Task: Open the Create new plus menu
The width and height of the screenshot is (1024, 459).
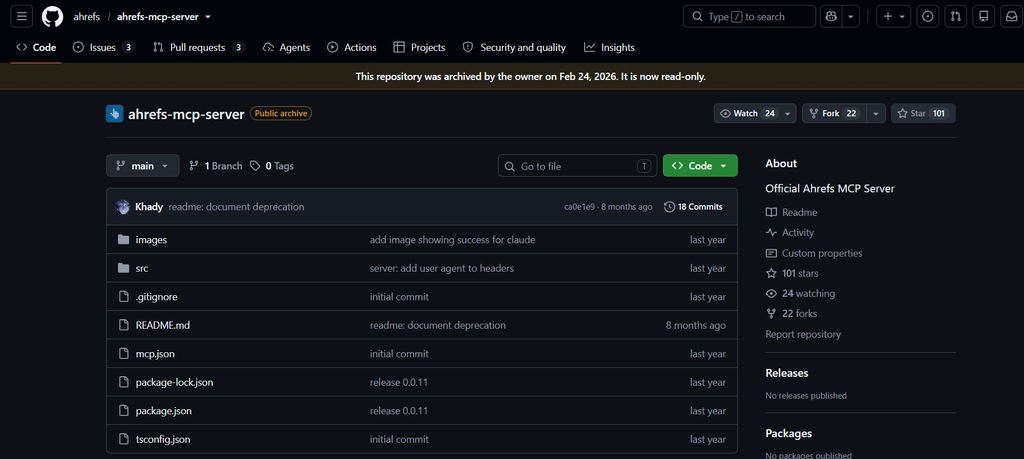Action: (894, 16)
